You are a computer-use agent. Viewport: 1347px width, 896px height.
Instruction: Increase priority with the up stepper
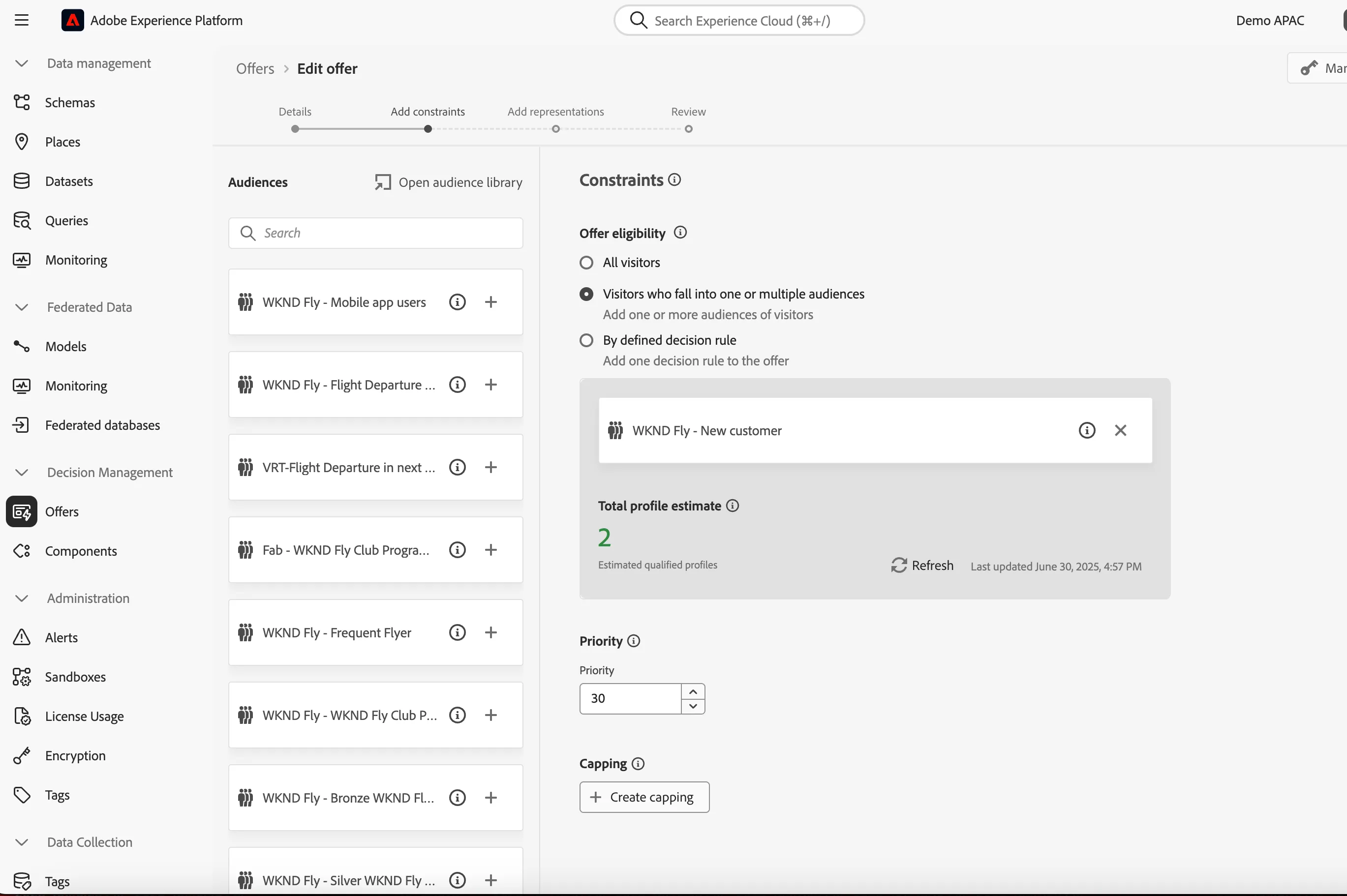[x=693, y=691]
